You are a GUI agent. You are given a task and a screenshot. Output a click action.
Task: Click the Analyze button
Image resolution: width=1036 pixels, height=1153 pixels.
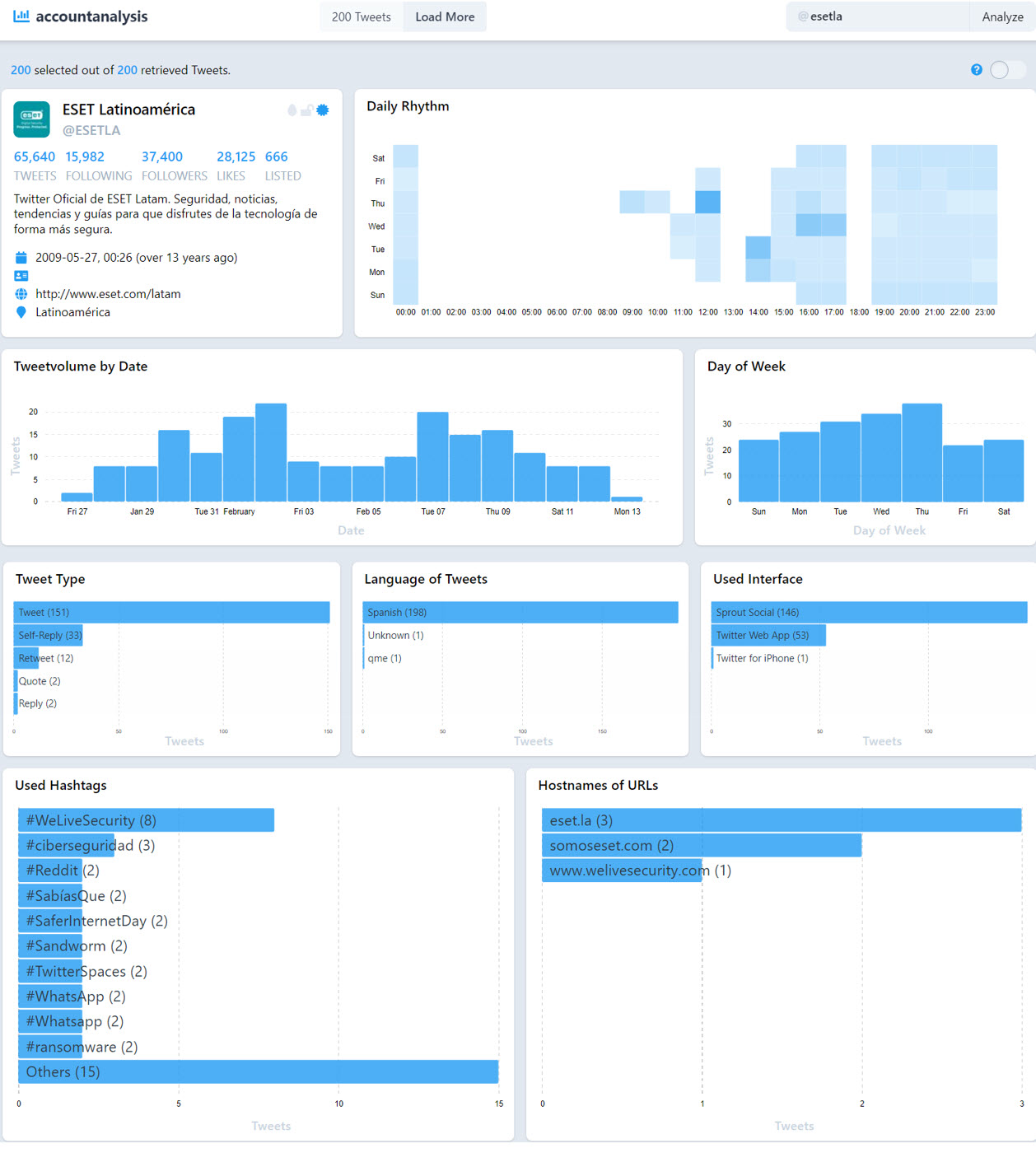[x=1002, y=16]
